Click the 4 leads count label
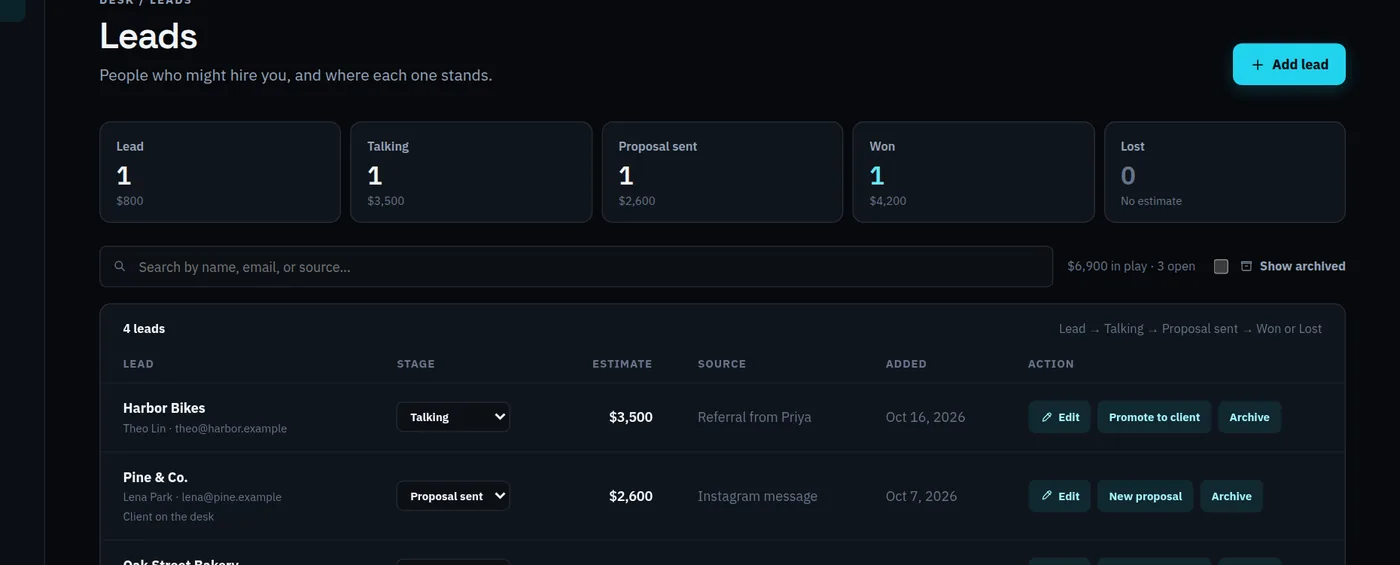Viewport: 1400px width, 565px height. 144,328
